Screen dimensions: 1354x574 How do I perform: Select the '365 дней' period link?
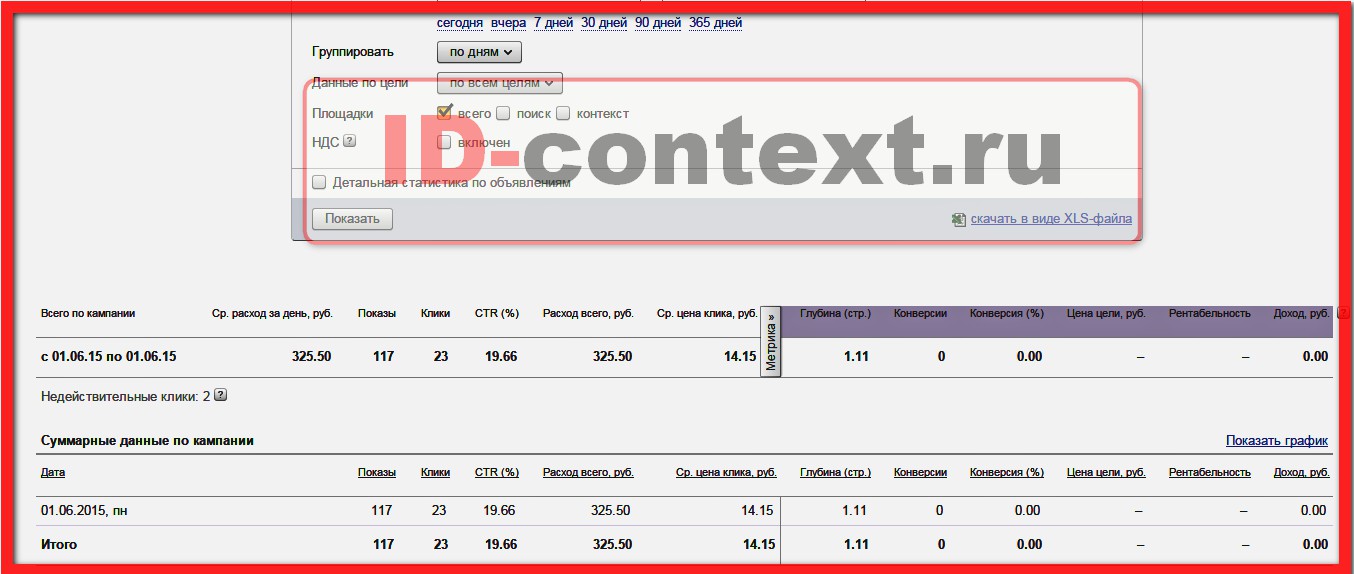tap(716, 23)
